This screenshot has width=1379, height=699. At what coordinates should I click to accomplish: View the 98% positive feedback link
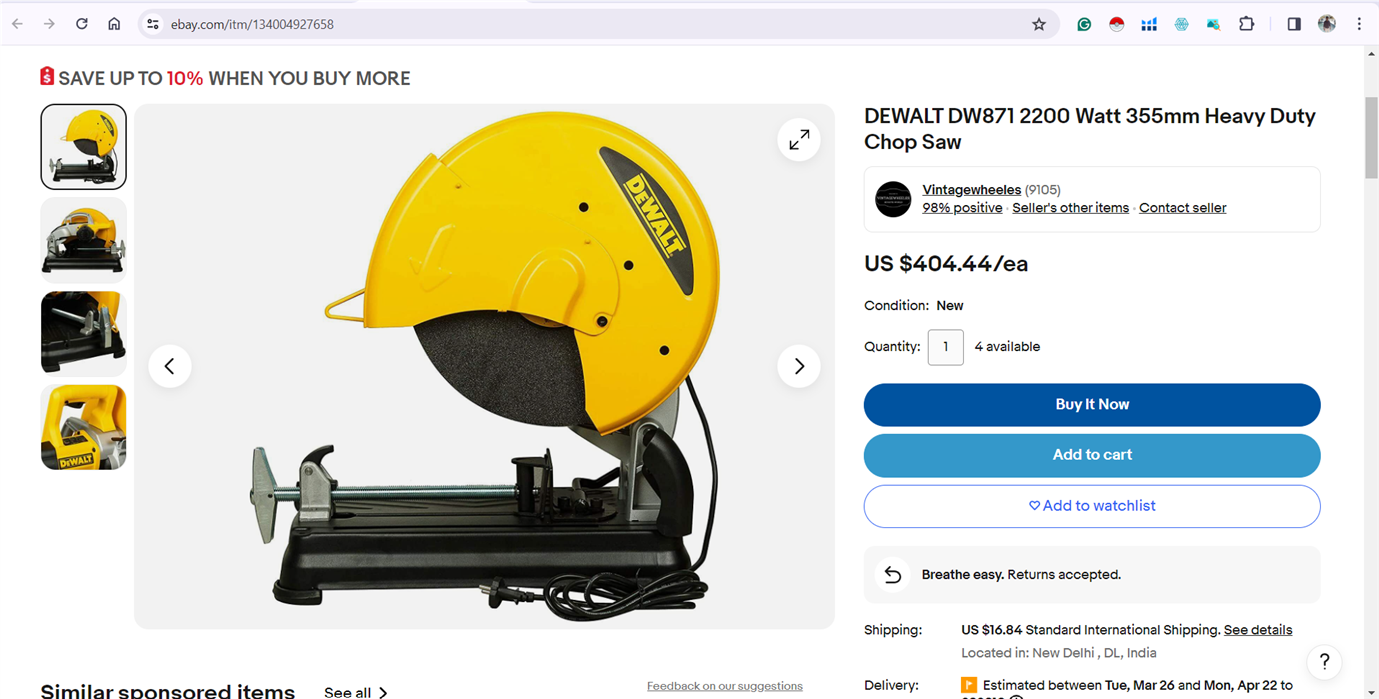[x=962, y=208]
